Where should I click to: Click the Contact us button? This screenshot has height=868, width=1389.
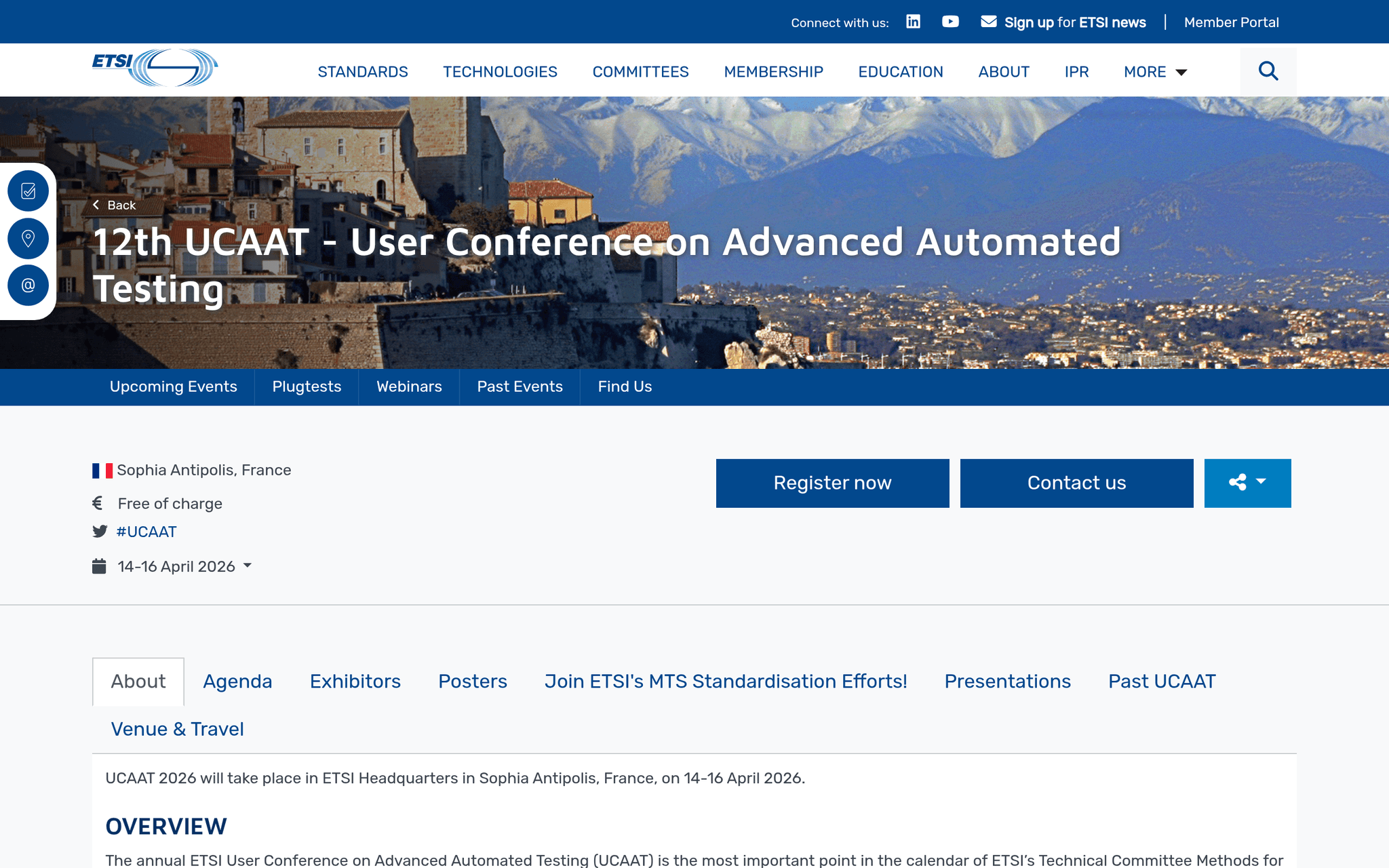pyautogui.click(x=1077, y=483)
